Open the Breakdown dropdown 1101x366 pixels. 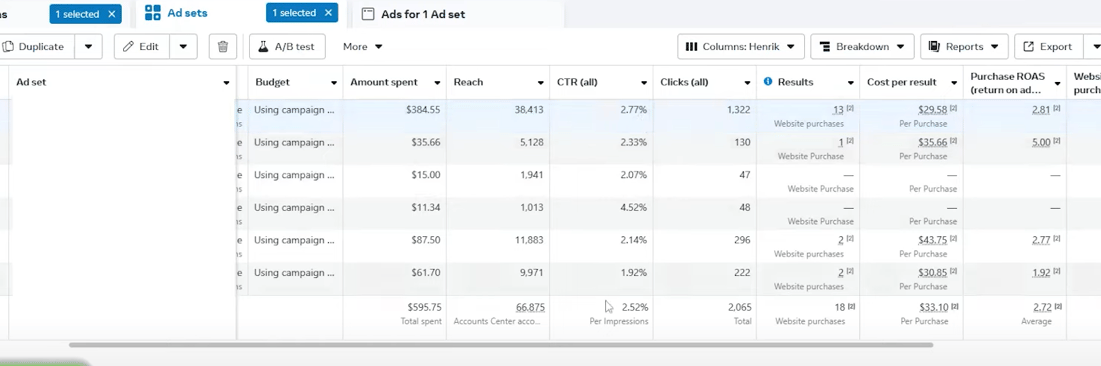pos(862,47)
